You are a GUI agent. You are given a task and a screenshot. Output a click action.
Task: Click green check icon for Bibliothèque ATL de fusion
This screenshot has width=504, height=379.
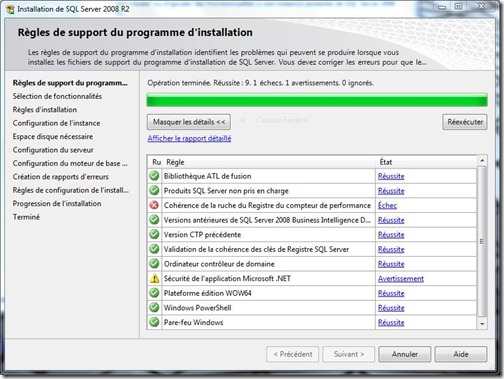coord(154,176)
